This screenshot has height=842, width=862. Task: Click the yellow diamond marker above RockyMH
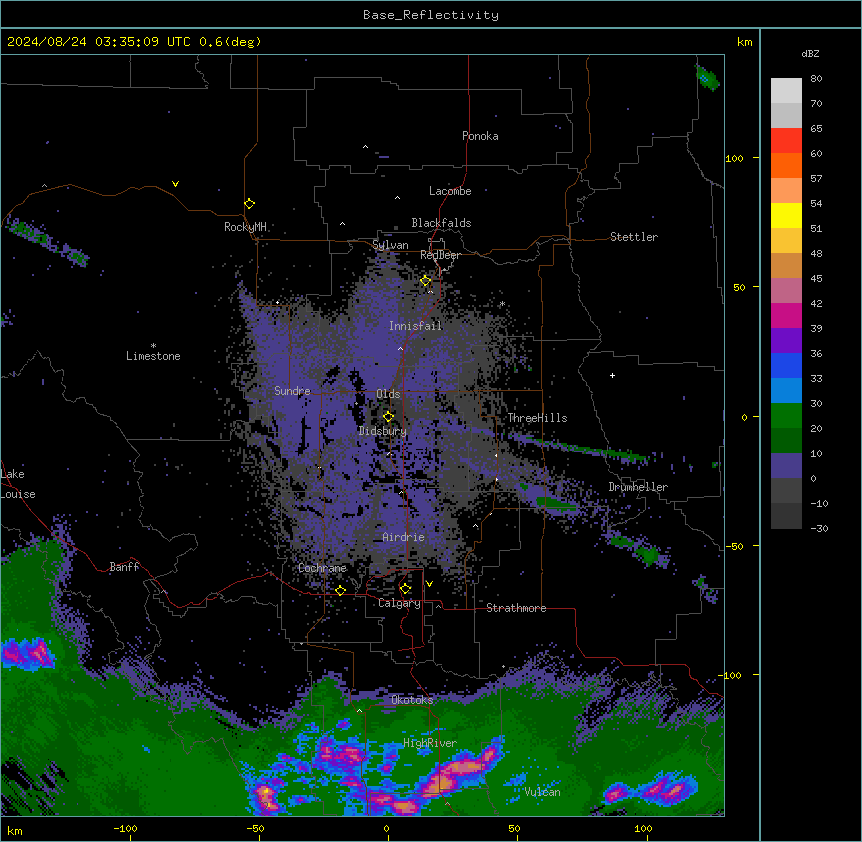tap(249, 204)
